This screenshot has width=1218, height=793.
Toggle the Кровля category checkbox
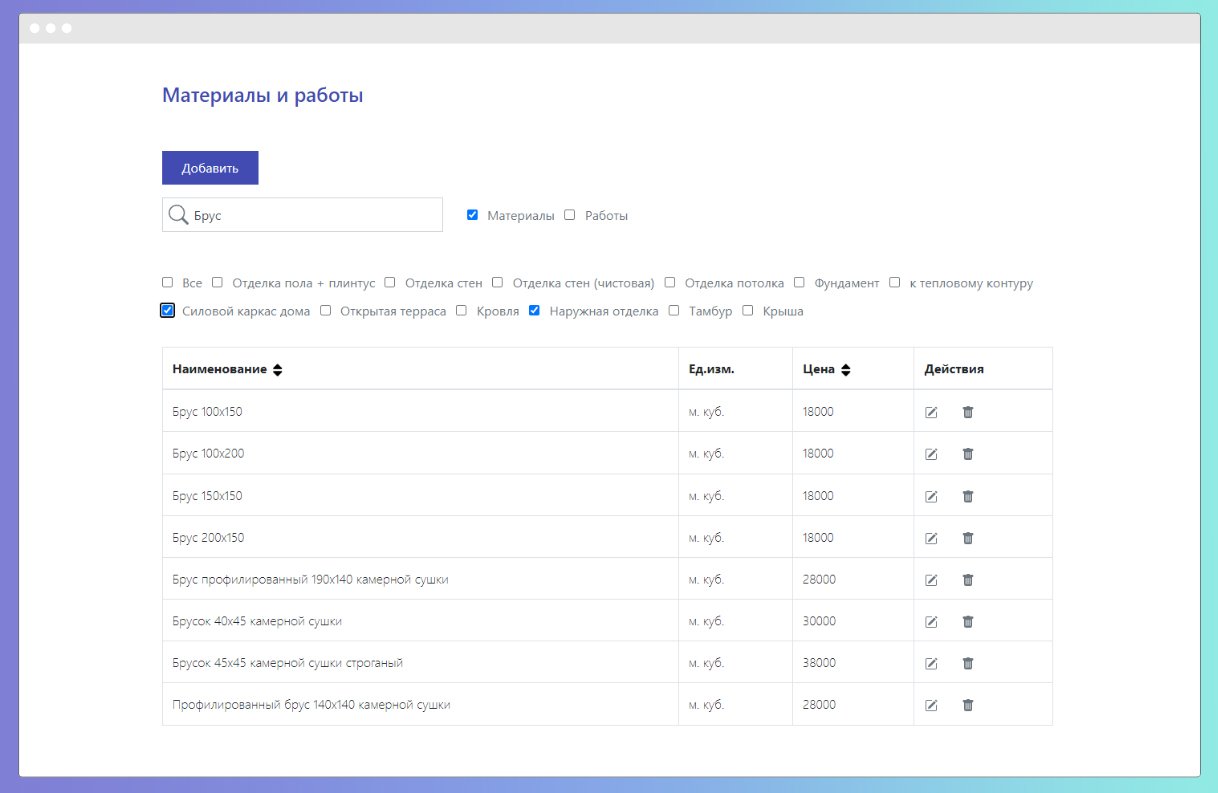coord(462,311)
